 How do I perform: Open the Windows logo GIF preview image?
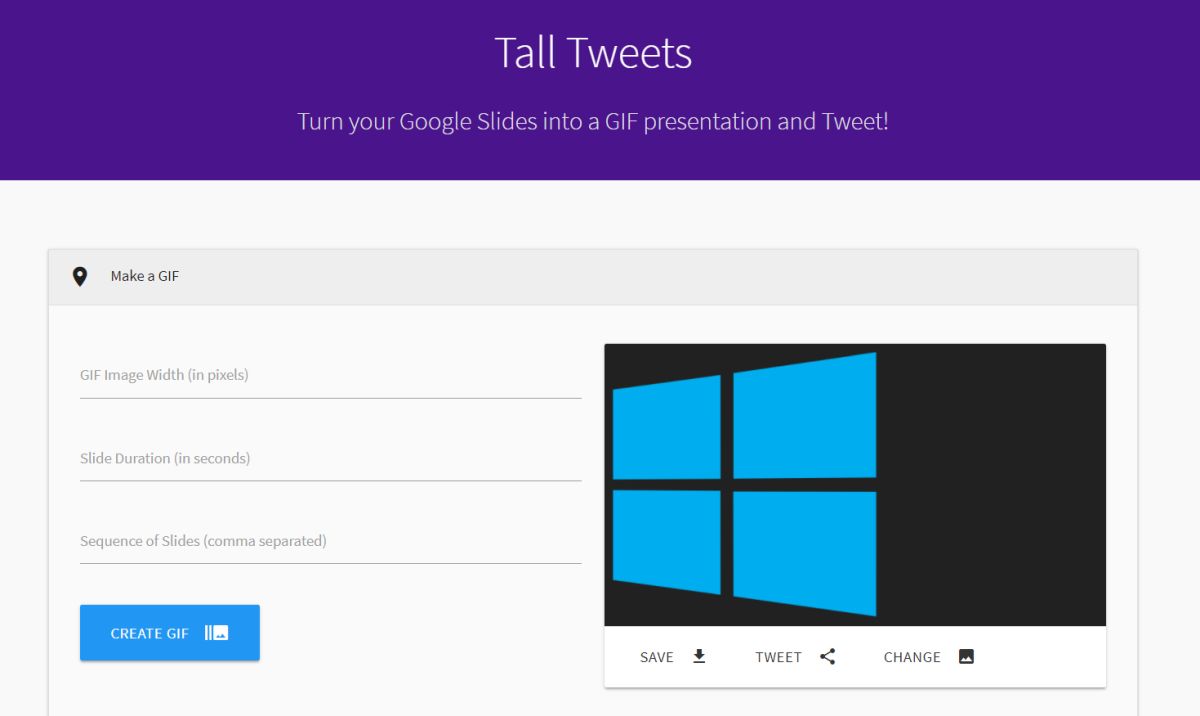tap(855, 485)
